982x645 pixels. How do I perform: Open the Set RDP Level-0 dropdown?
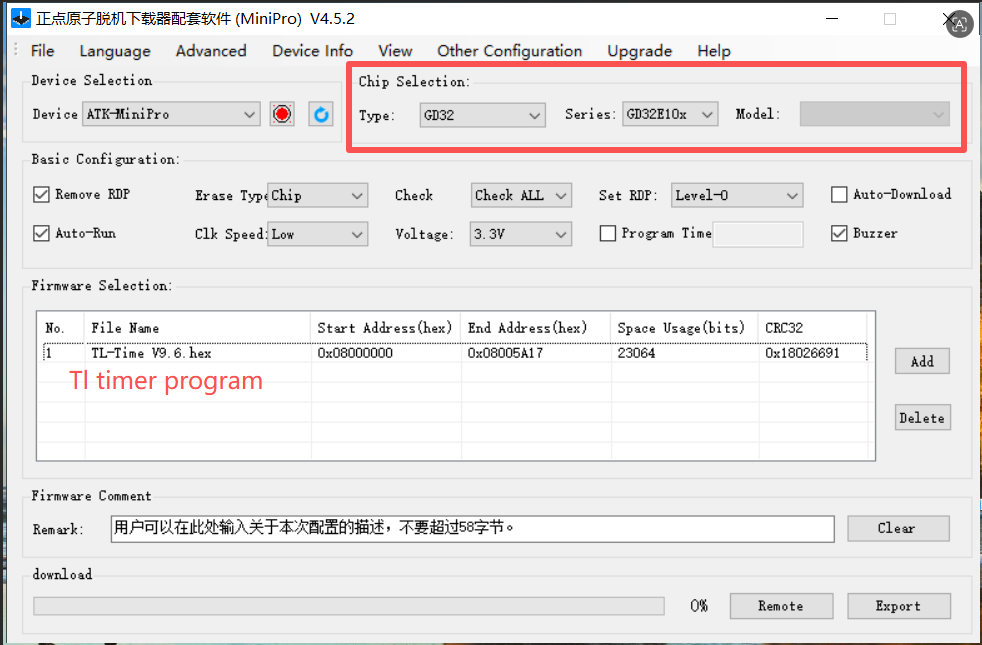click(x=736, y=195)
